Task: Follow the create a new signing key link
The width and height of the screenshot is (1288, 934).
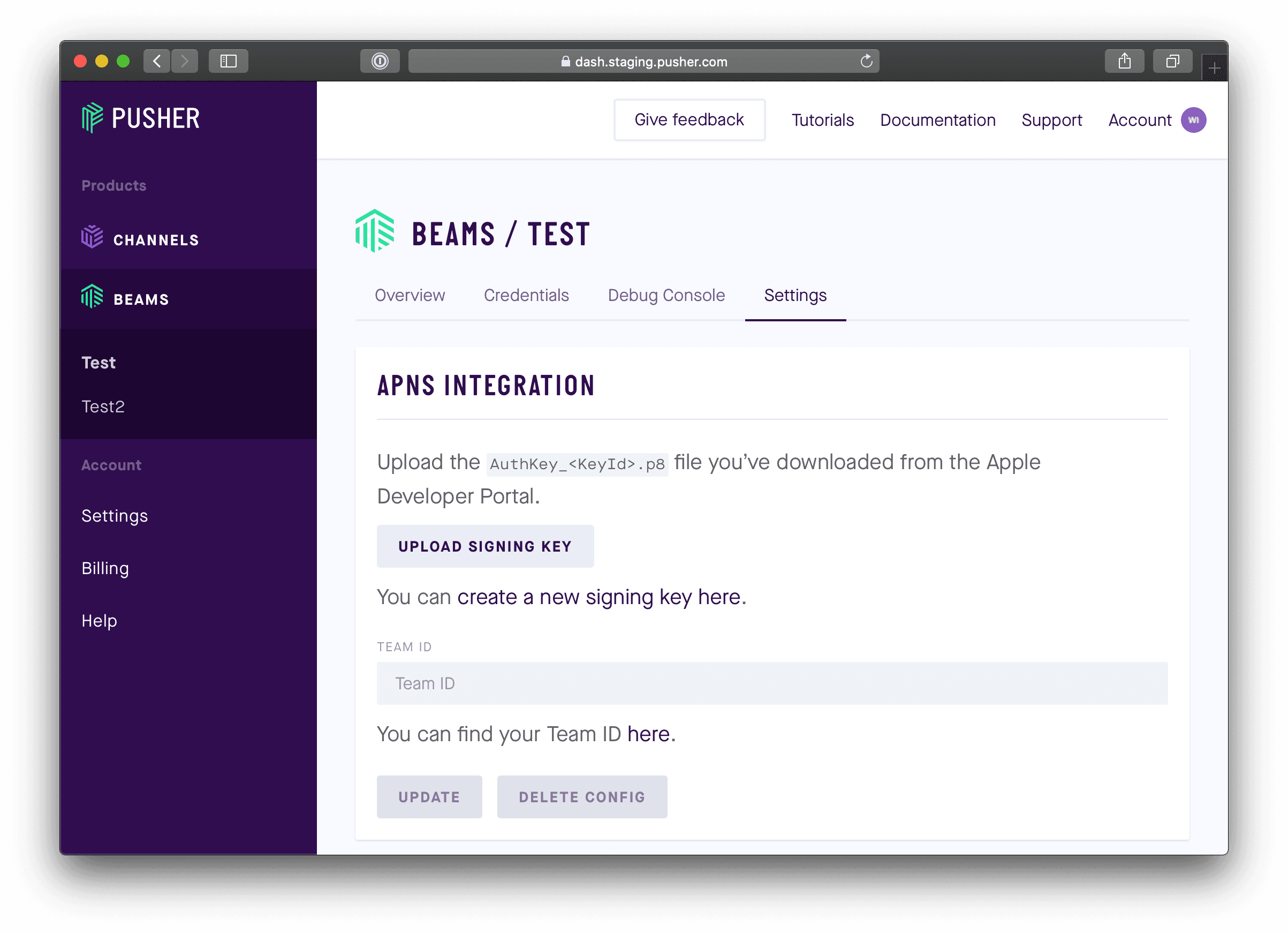Action: (x=599, y=597)
